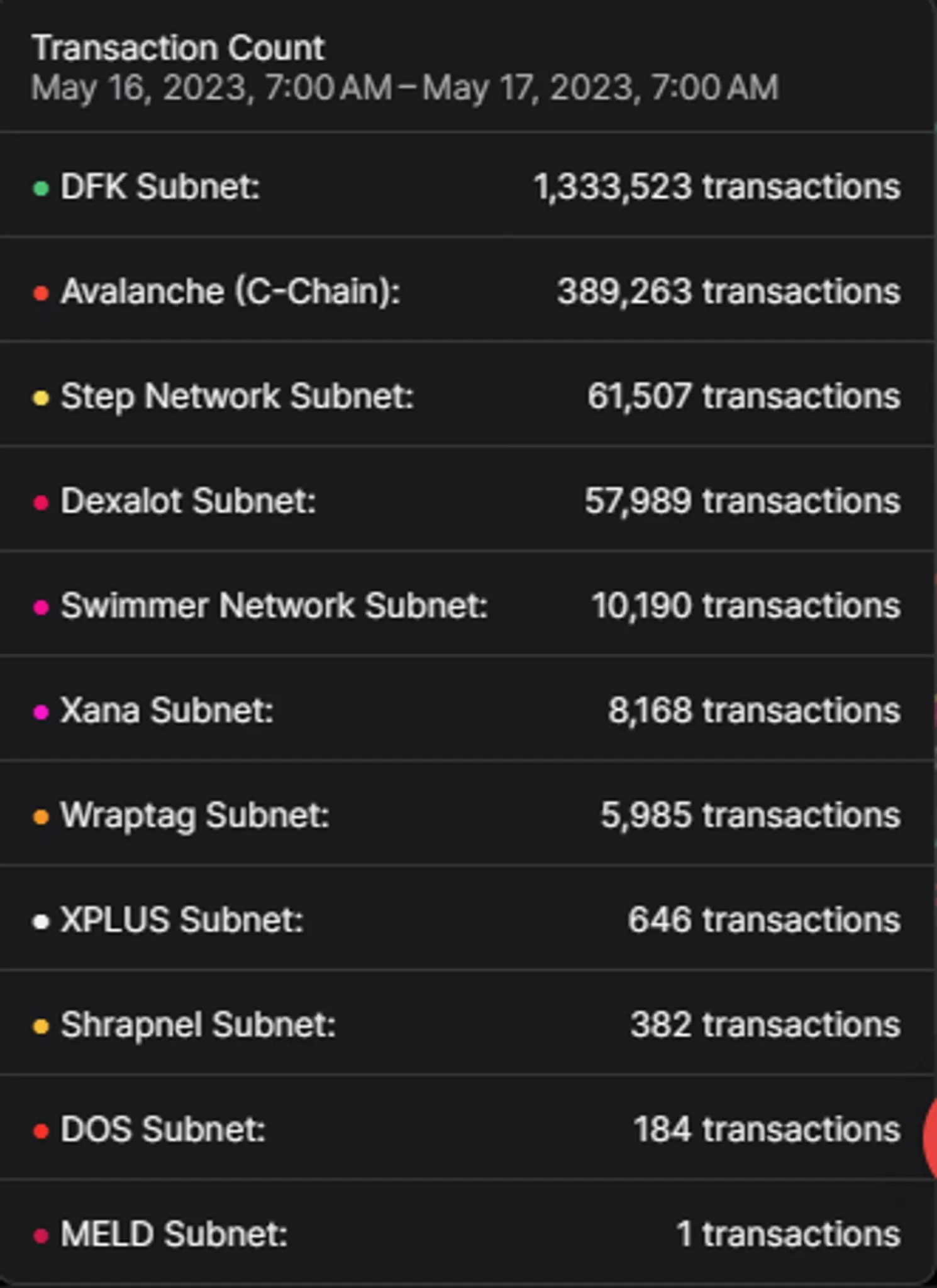Select the Avalanche (C-Chain) label
This screenshot has height=1288, width=937.
(230, 292)
